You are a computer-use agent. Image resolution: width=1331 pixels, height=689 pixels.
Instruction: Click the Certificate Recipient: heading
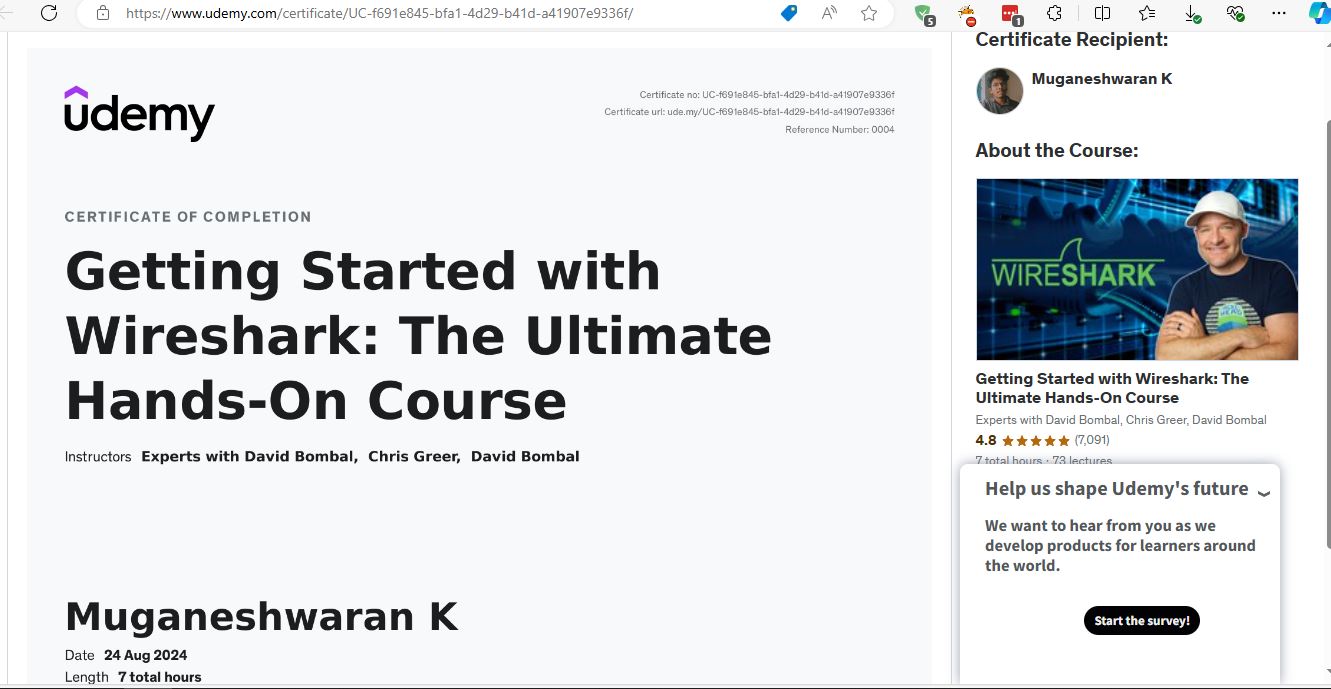point(1072,40)
